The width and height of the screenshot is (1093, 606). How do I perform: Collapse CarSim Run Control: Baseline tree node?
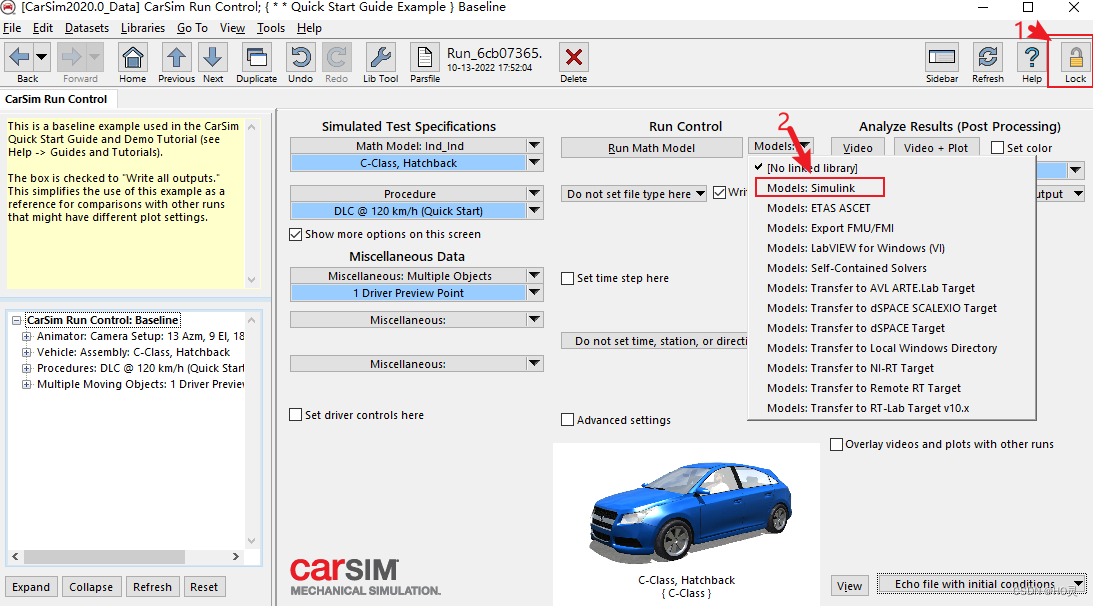click(x=16, y=320)
